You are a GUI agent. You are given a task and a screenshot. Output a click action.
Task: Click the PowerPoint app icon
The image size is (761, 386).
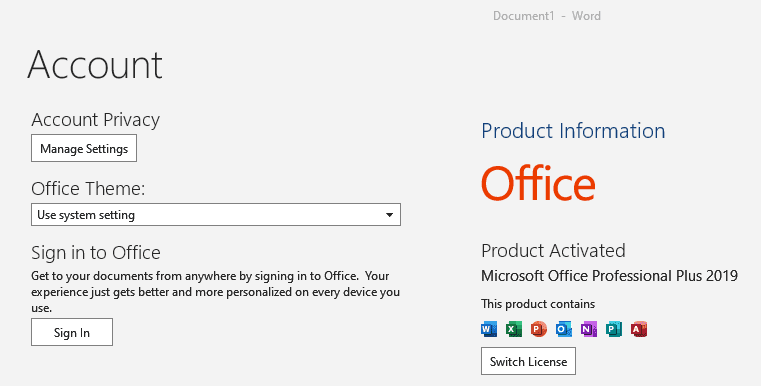point(539,329)
